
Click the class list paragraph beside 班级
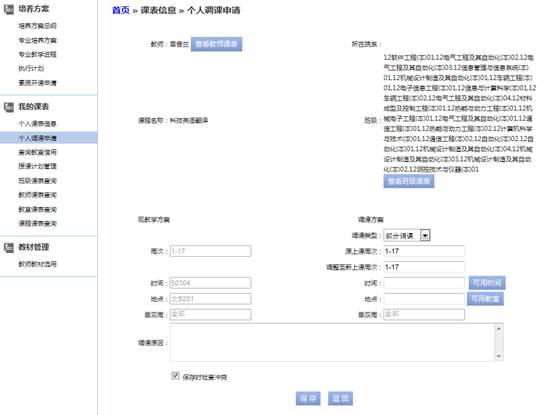point(460,113)
